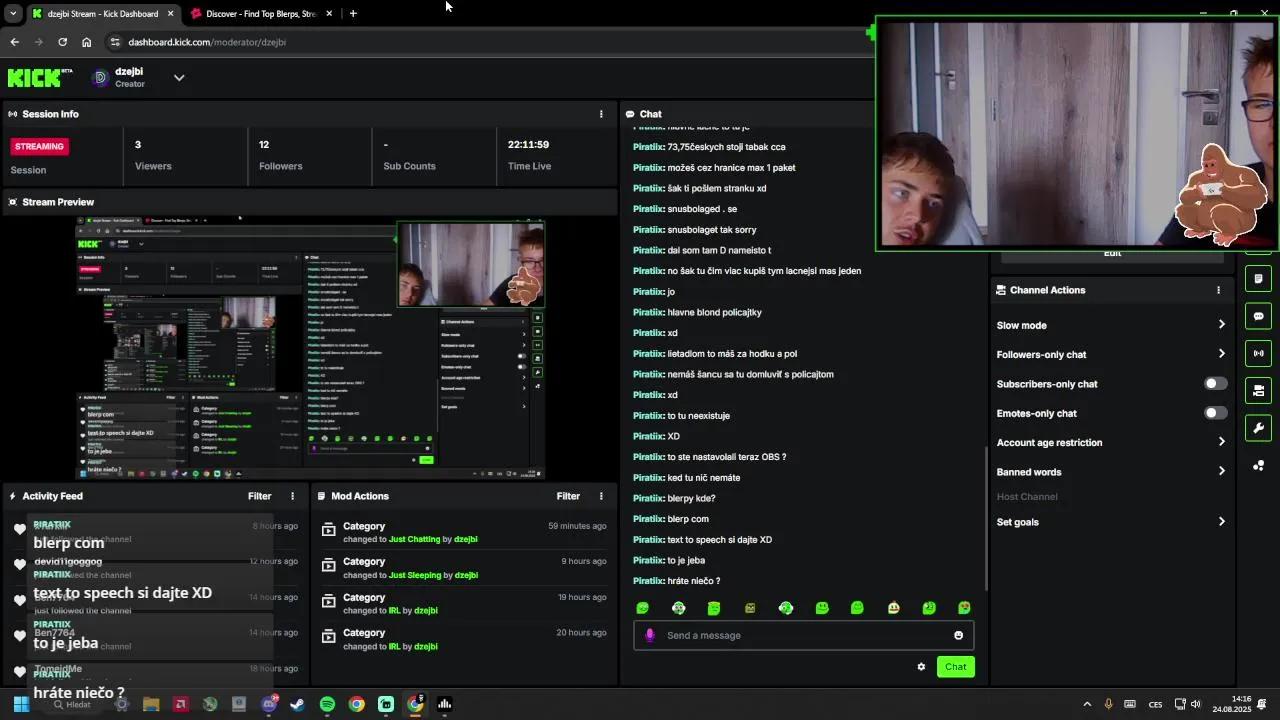1280x720 pixels.
Task: Open the Channel Actions three-dot menu
Action: [1218, 290]
